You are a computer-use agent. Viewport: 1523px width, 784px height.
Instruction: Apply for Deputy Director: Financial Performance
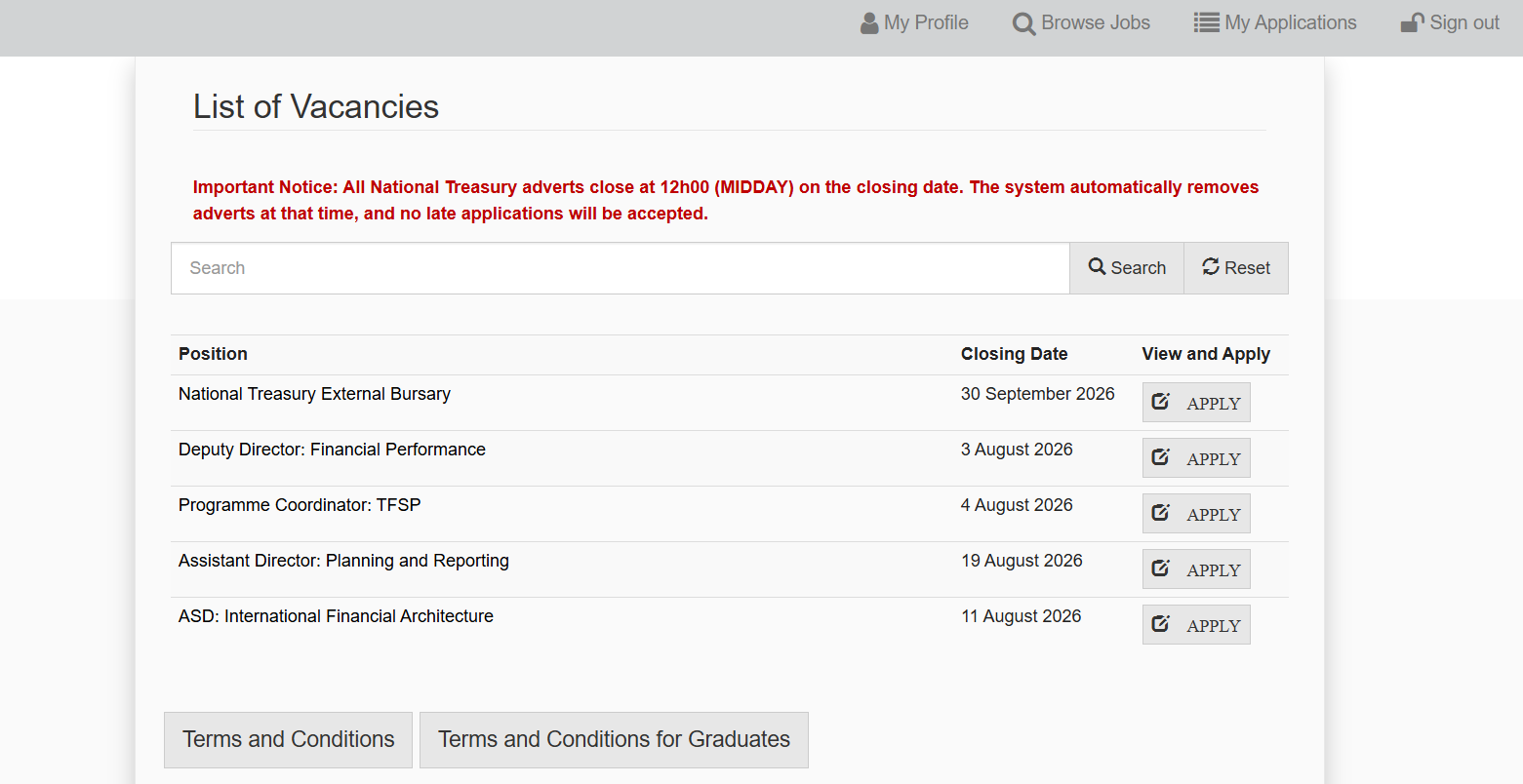pos(1196,458)
